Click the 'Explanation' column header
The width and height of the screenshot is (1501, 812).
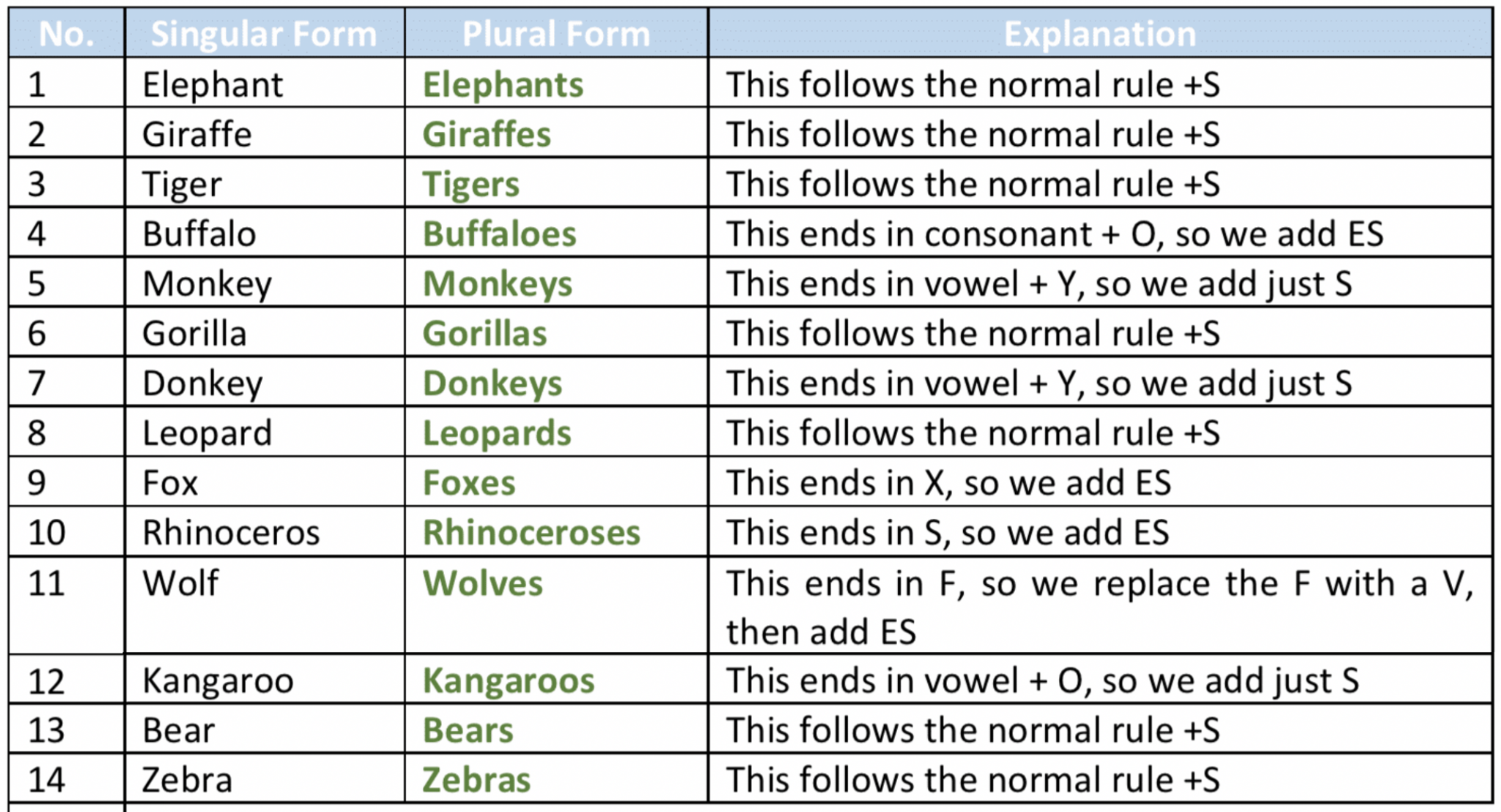[x=1099, y=34]
